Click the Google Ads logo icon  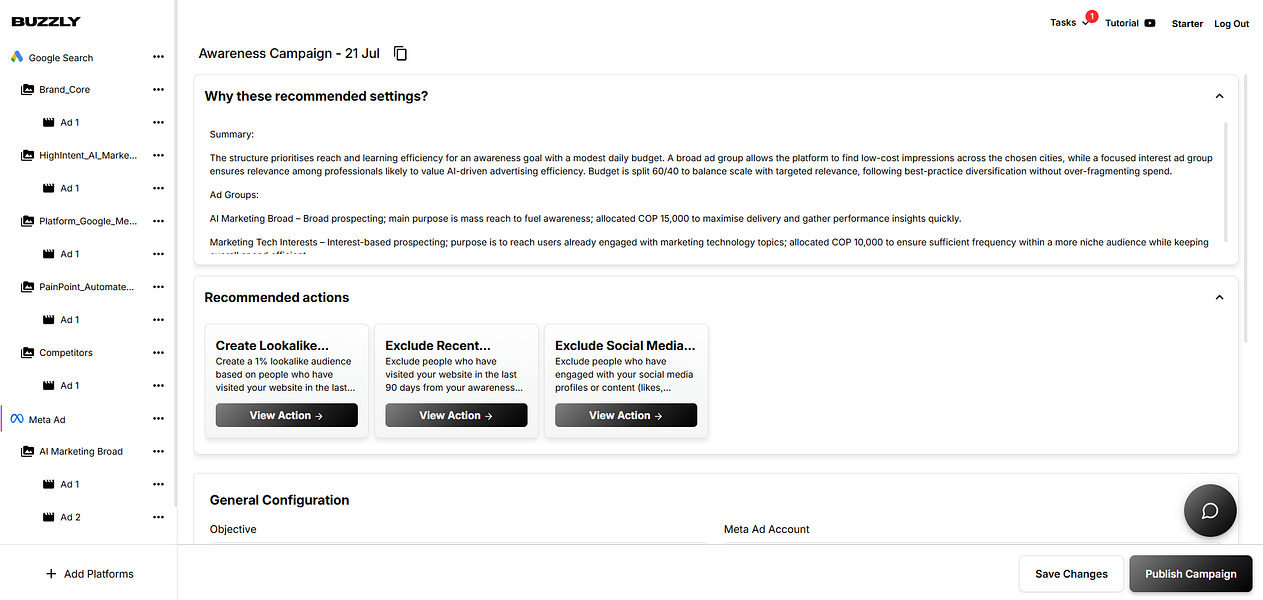17,58
